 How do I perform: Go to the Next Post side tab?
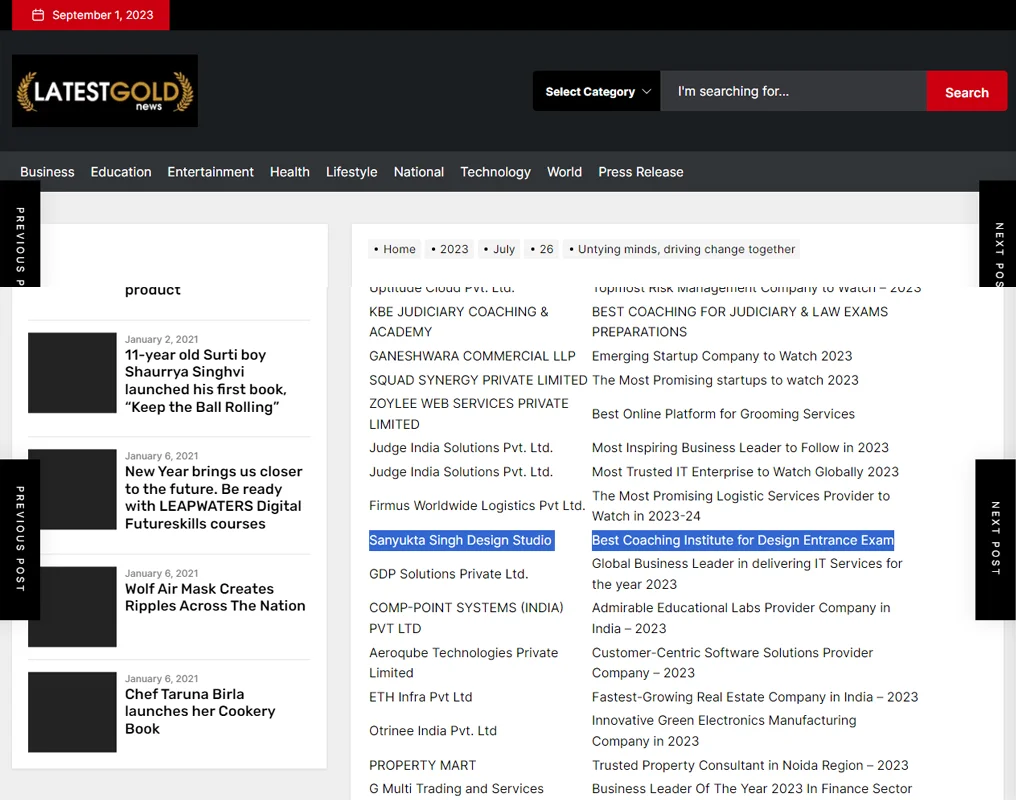point(995,539)
